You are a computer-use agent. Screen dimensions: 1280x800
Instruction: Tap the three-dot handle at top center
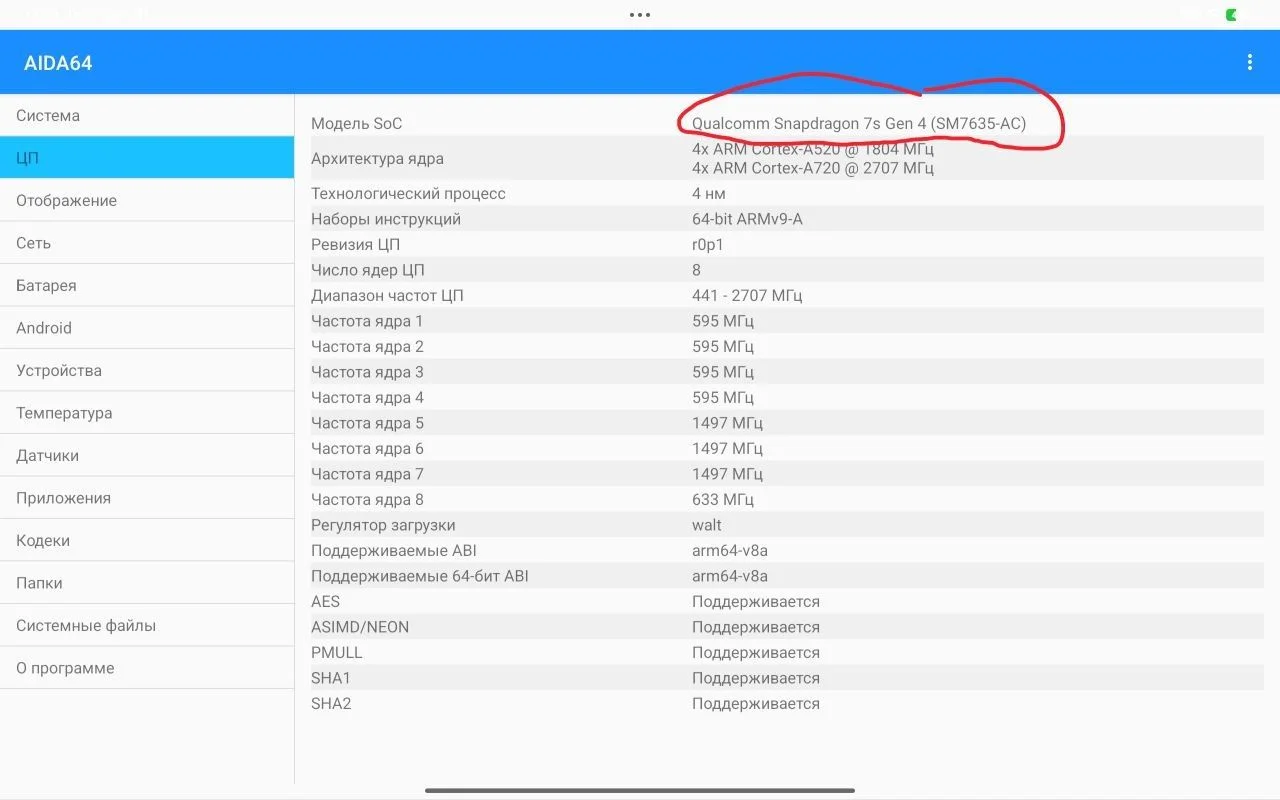(x=640, y=15)
